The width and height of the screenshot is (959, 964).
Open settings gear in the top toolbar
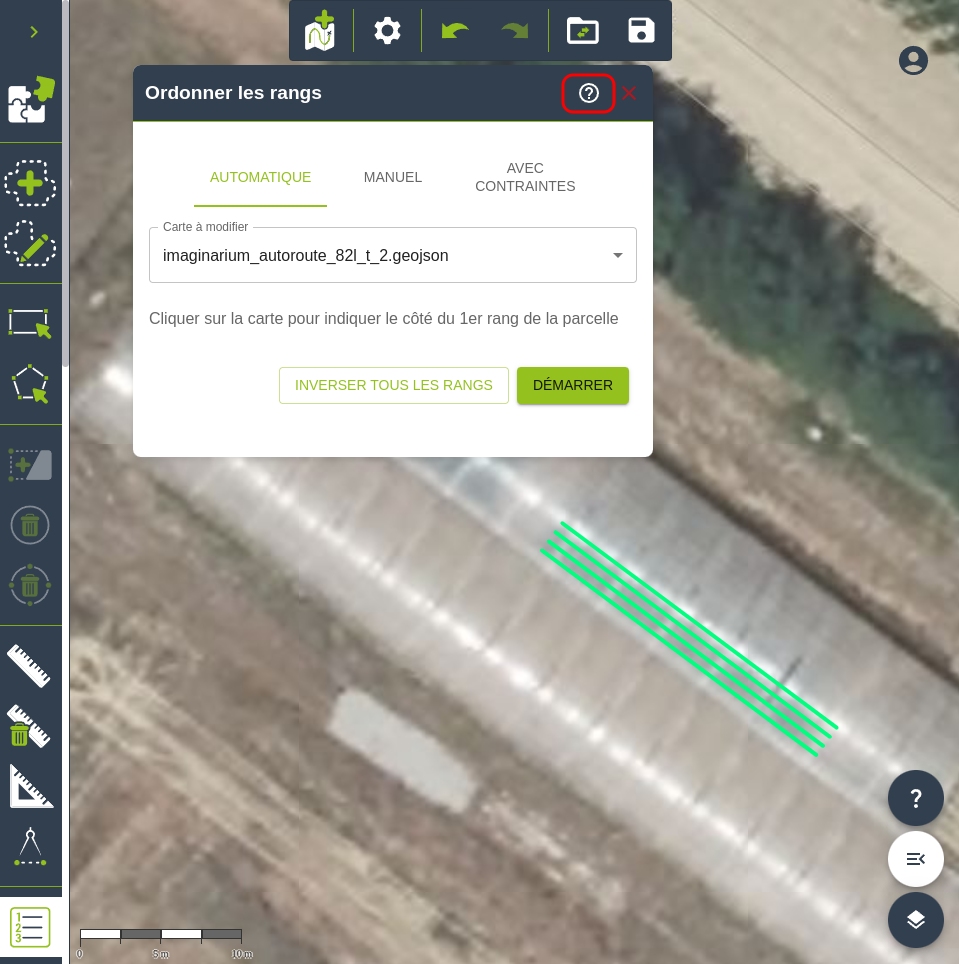tap(387, 30)
